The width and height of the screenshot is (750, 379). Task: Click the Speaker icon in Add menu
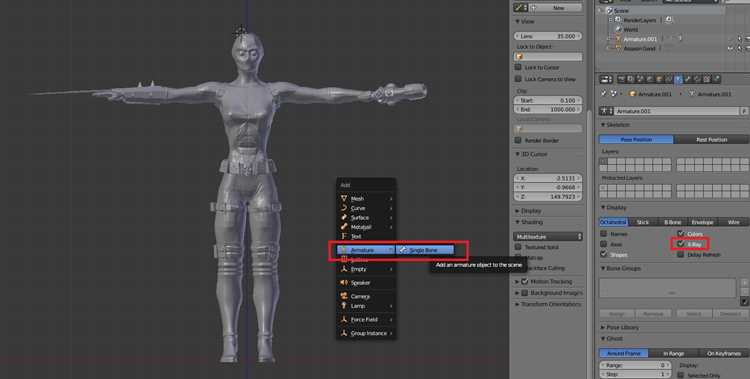(344, 283)
